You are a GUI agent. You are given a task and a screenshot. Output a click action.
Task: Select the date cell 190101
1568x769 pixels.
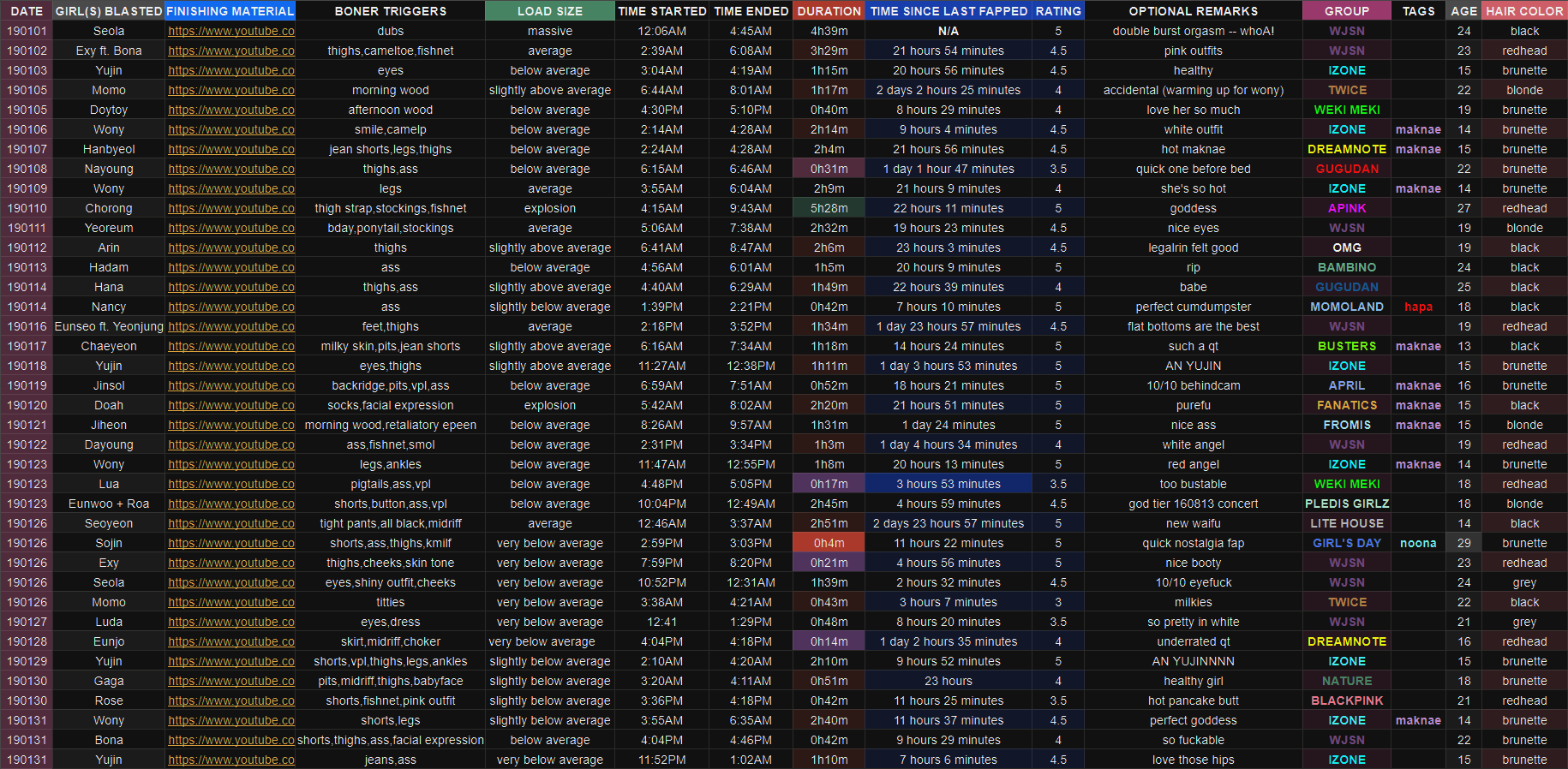(x=27, y=31)
